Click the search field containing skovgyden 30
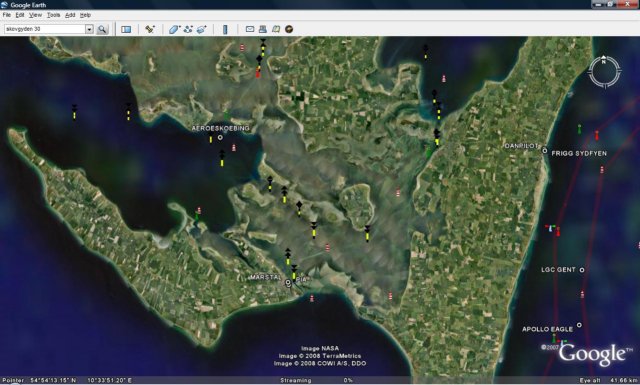This screenshot has width=640, height=385. 44,29
